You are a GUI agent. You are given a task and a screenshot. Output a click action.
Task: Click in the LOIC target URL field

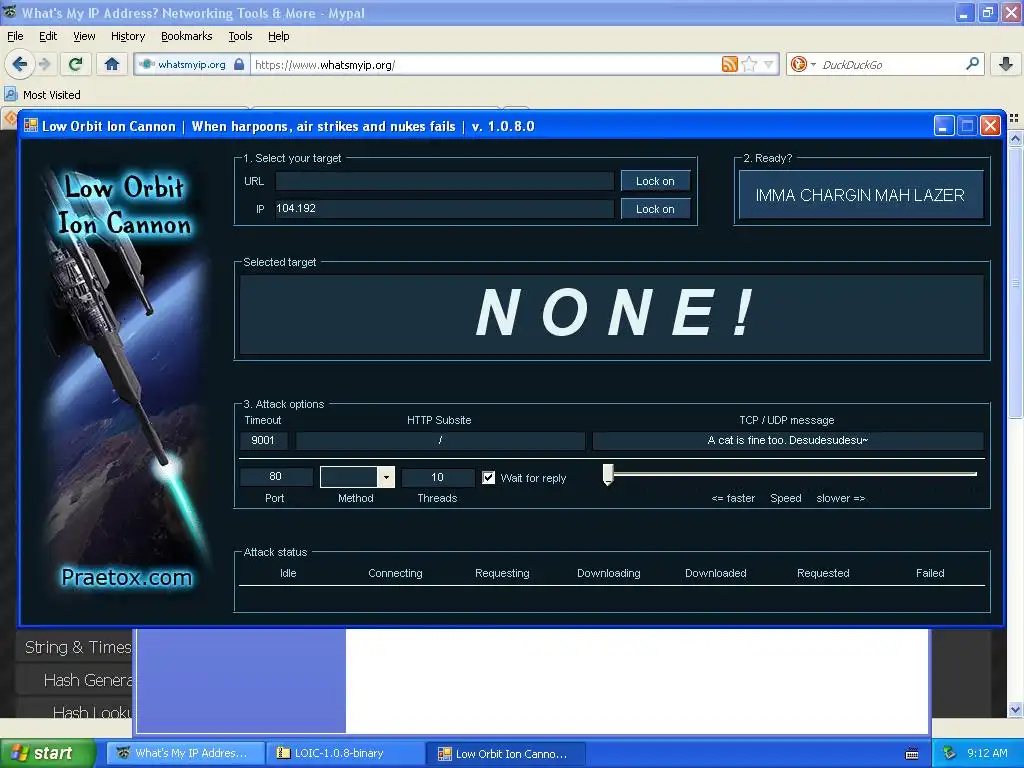(x=444, y=181)
